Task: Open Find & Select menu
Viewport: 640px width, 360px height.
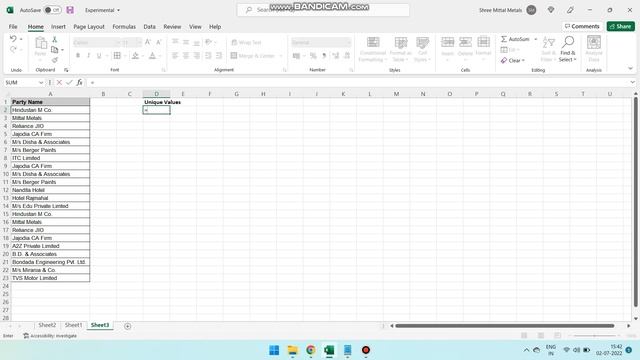Action: (568, 49)
